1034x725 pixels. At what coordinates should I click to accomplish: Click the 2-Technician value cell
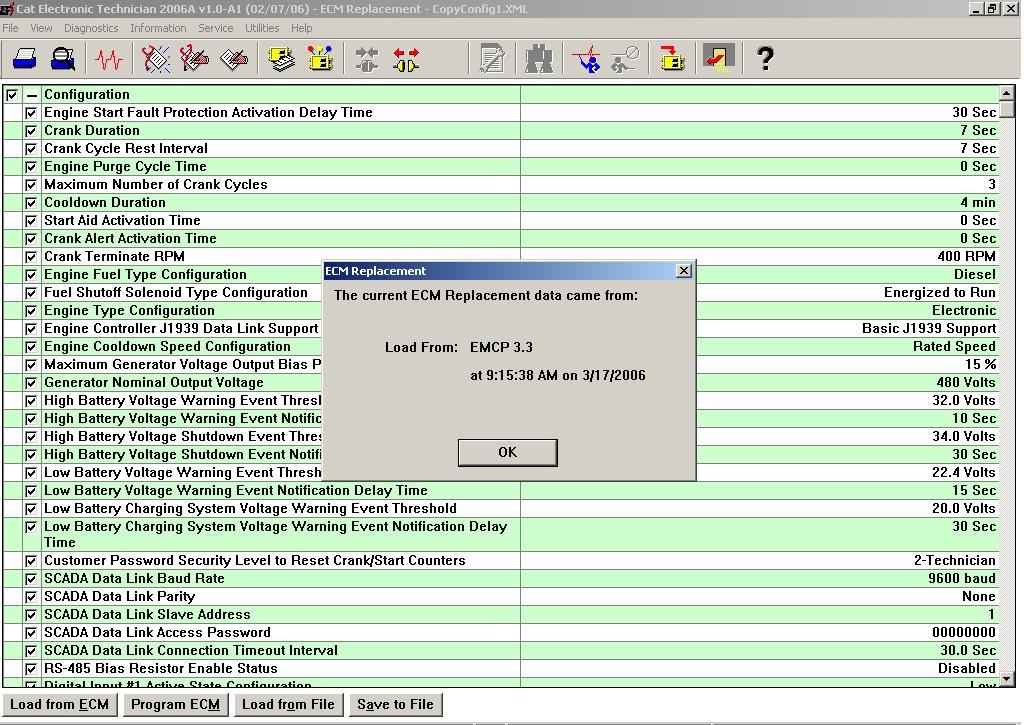759,561
